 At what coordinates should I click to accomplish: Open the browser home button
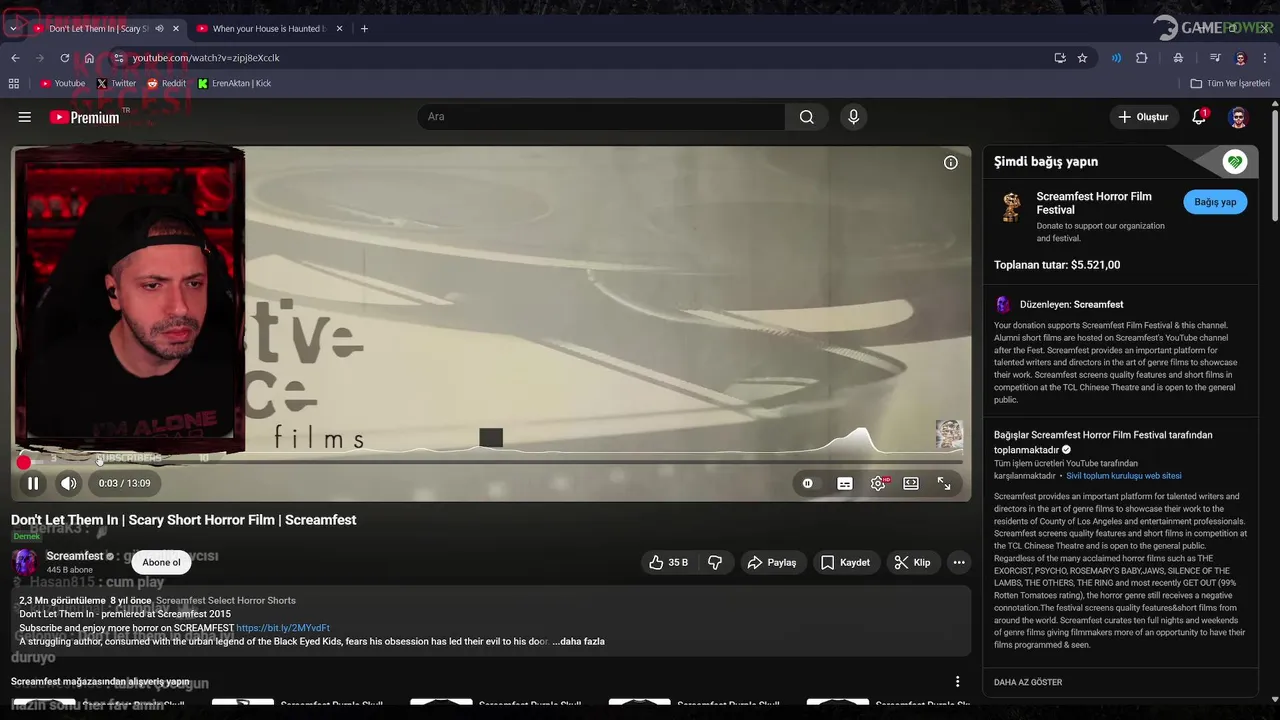89,58
